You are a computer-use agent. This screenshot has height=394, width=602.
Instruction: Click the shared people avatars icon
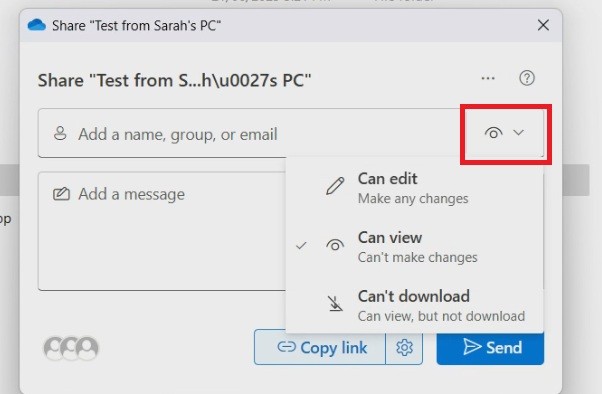[71, 348]
